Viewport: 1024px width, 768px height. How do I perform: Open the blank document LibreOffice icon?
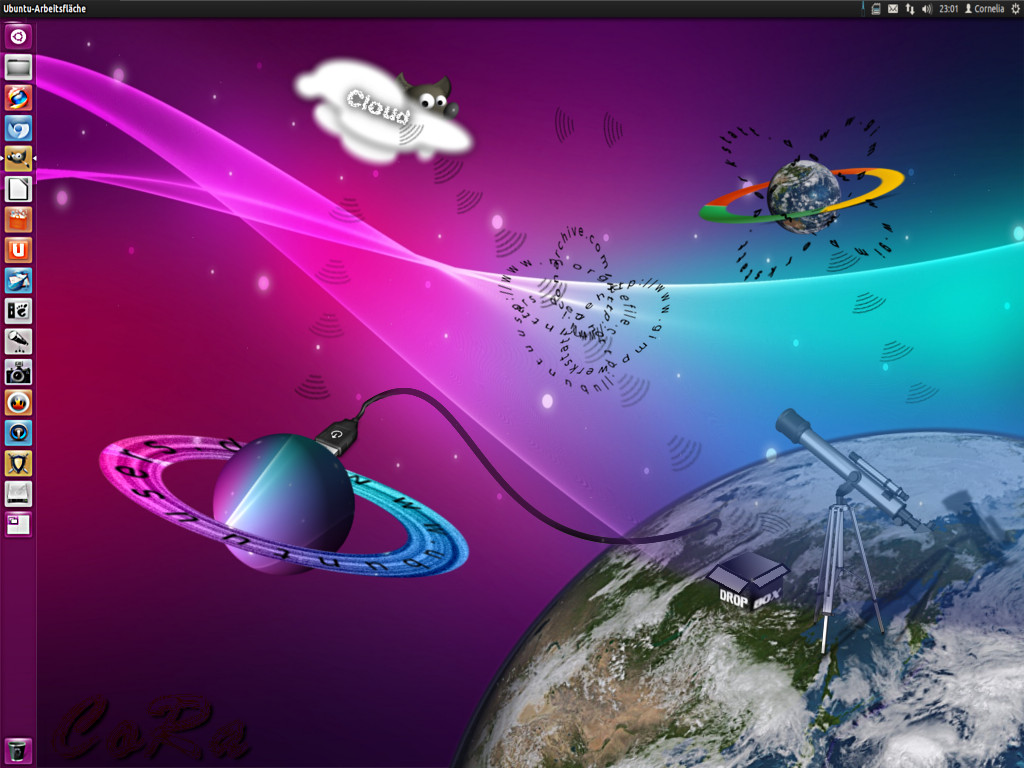tap(18, 189)
